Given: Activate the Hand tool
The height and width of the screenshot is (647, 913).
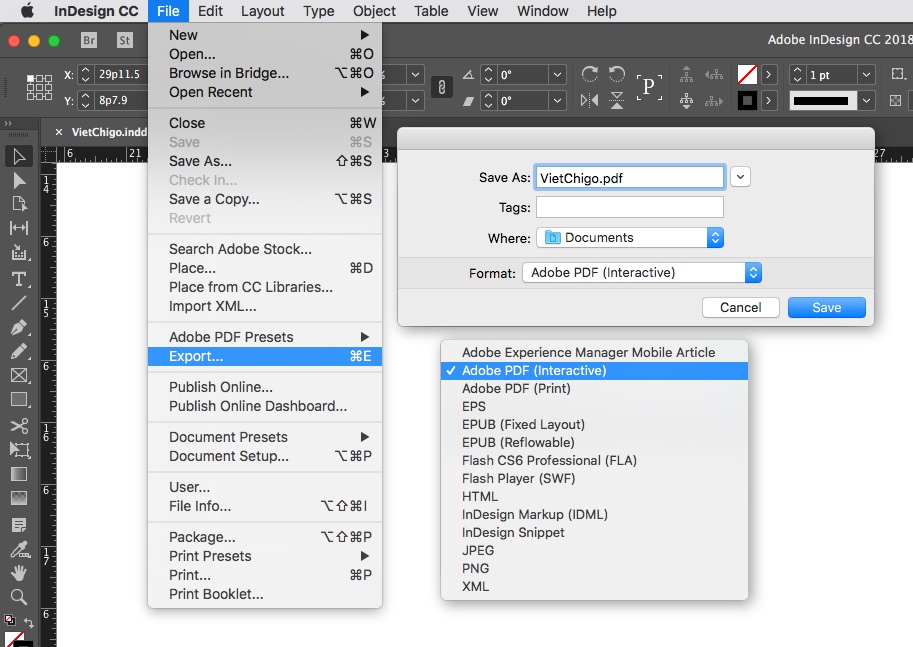Looking at the screenshot, I should point(18,572).
